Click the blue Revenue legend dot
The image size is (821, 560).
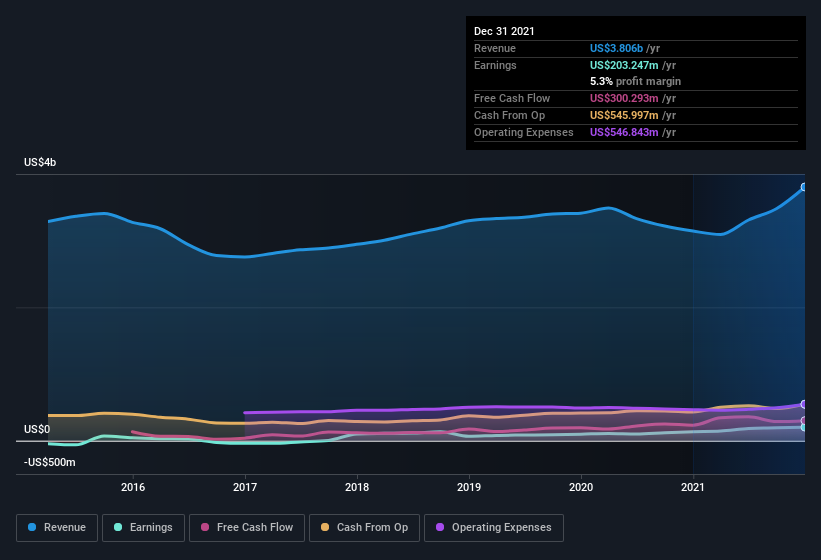pyautogui.click(x=32, y=527)
